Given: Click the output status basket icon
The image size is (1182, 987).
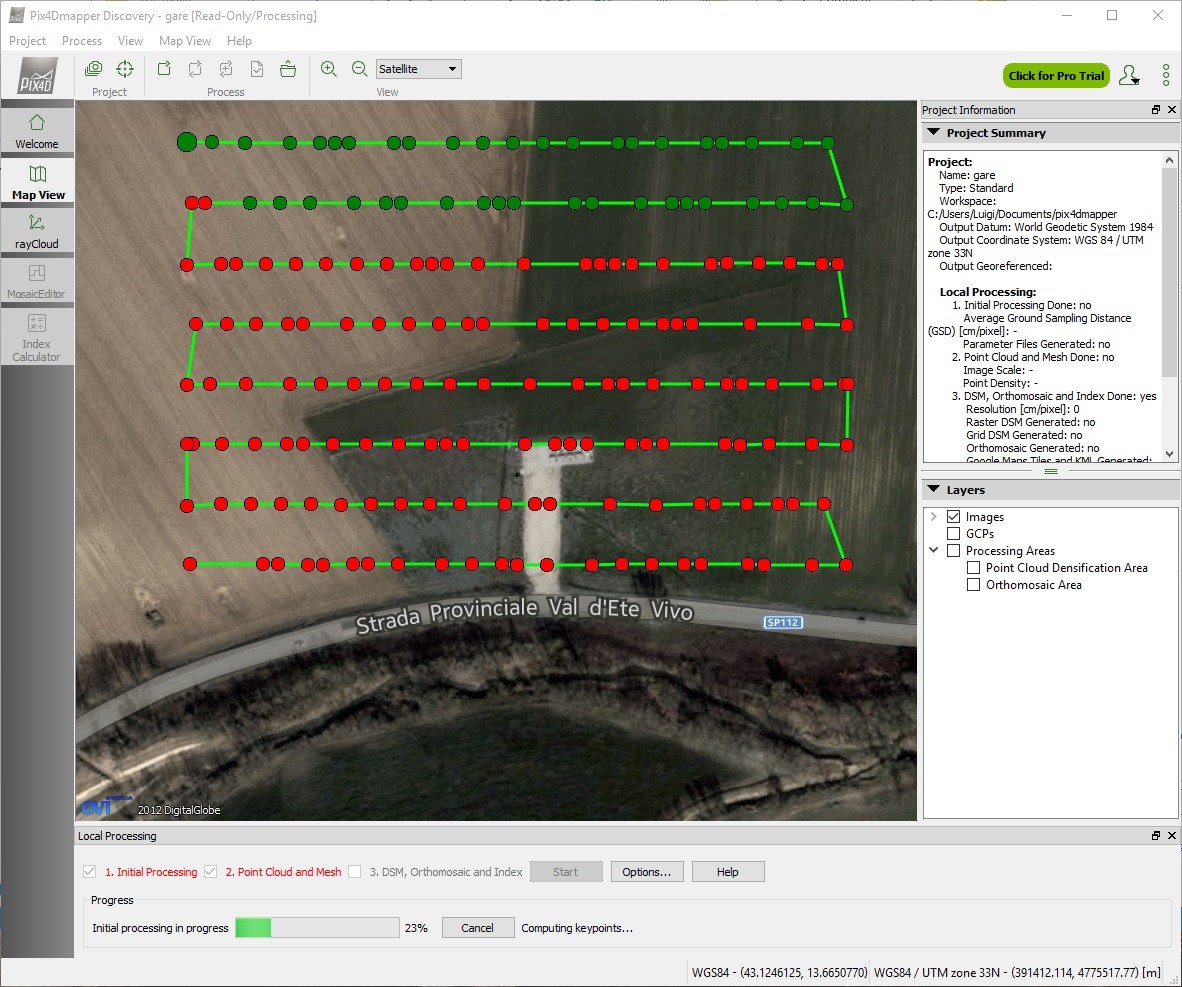Looking at the screenshot, I should [x=288, y=69].
